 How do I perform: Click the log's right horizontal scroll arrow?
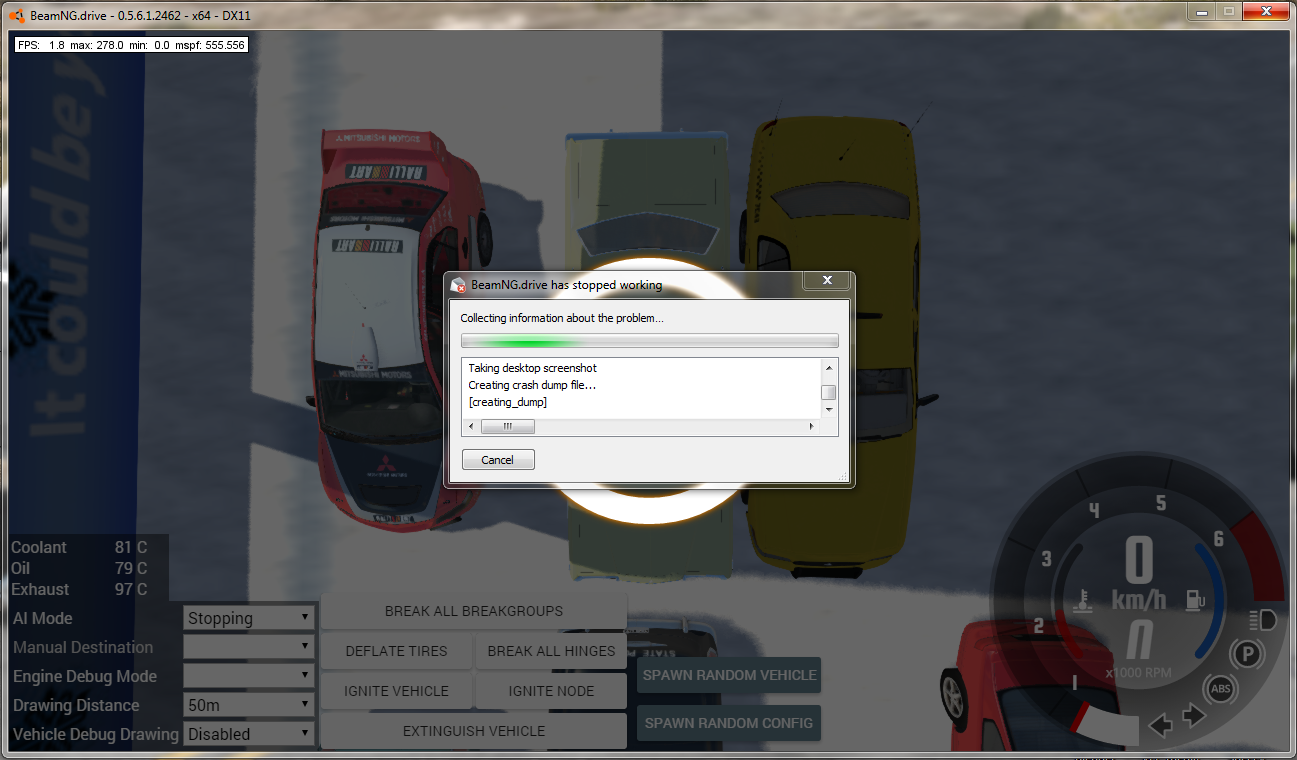point(811,426)
